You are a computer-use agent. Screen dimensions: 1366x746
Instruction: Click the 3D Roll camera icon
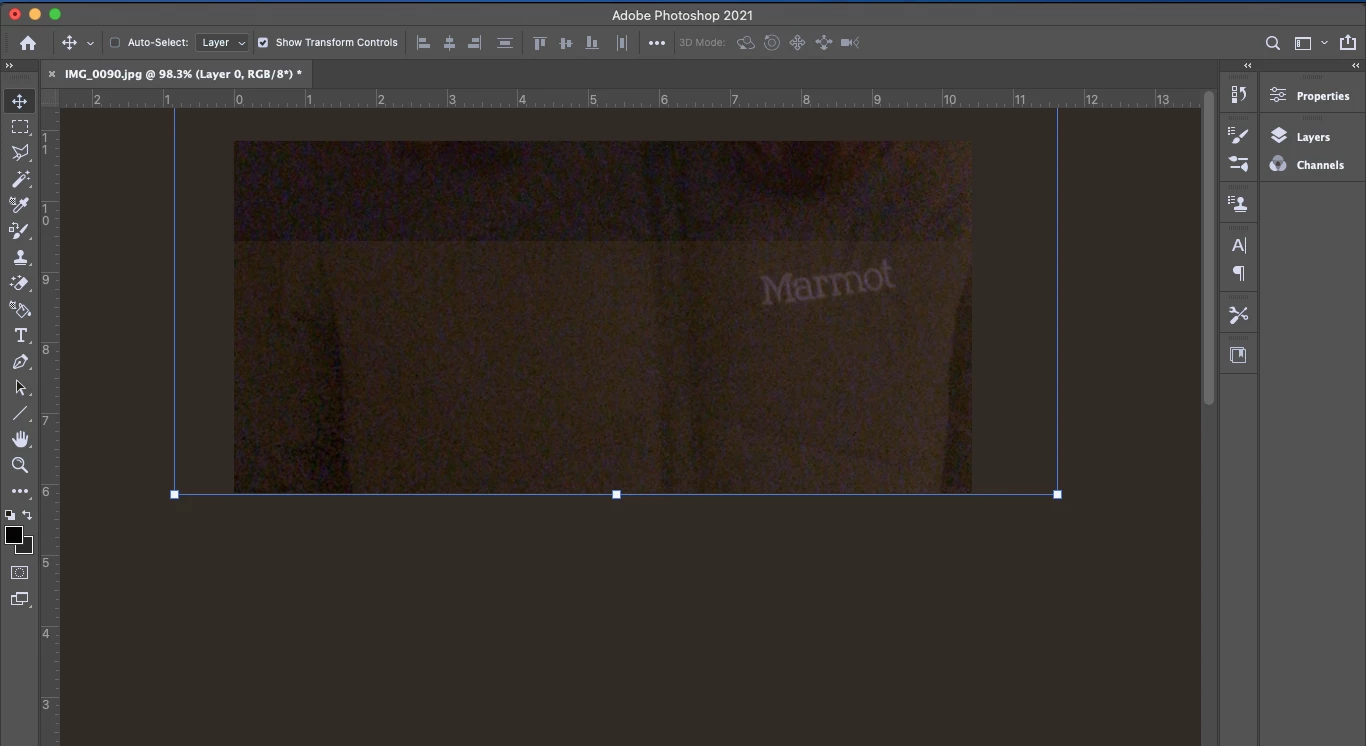point(772,43)
